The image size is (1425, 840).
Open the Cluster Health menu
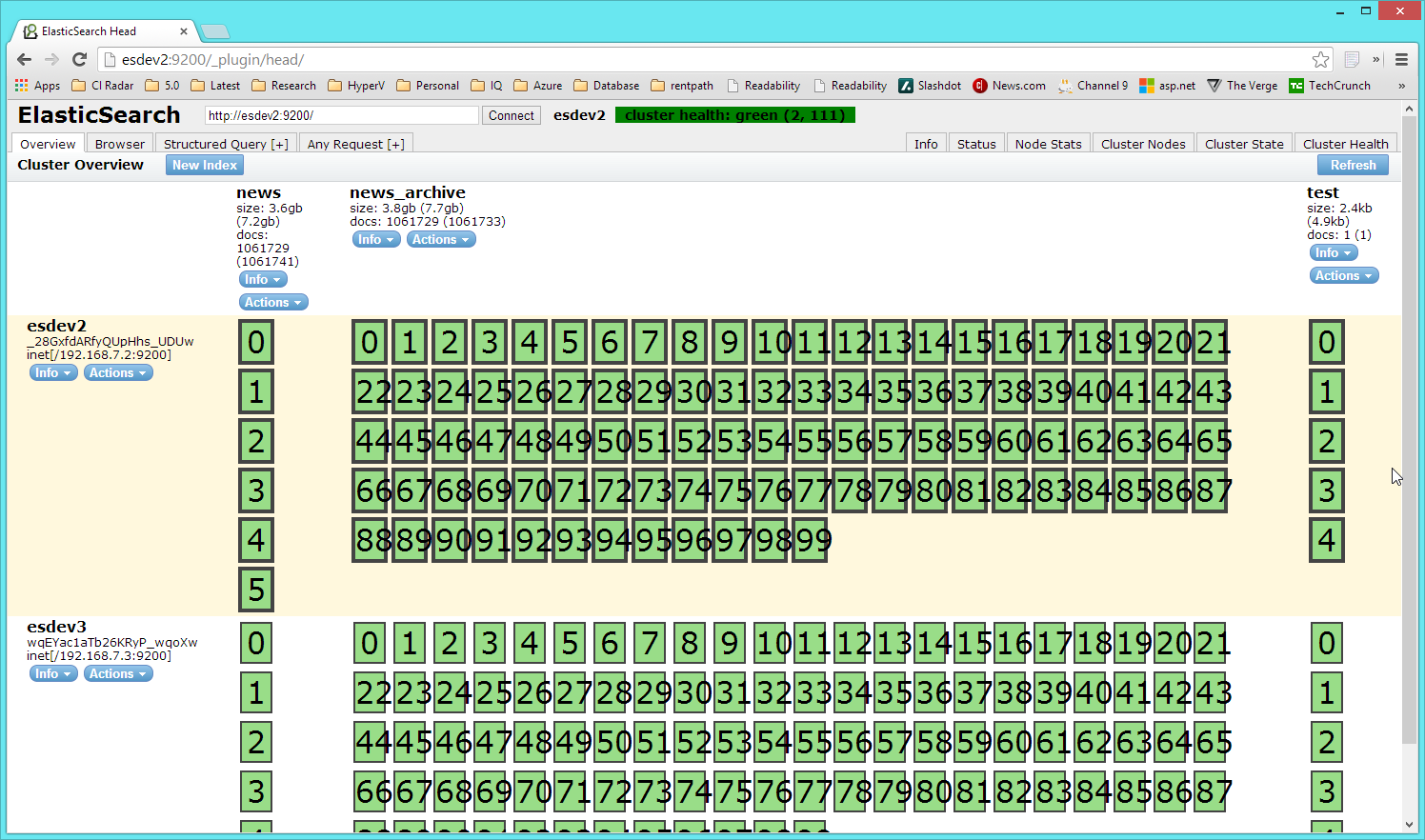click(x=1345, y=144)
